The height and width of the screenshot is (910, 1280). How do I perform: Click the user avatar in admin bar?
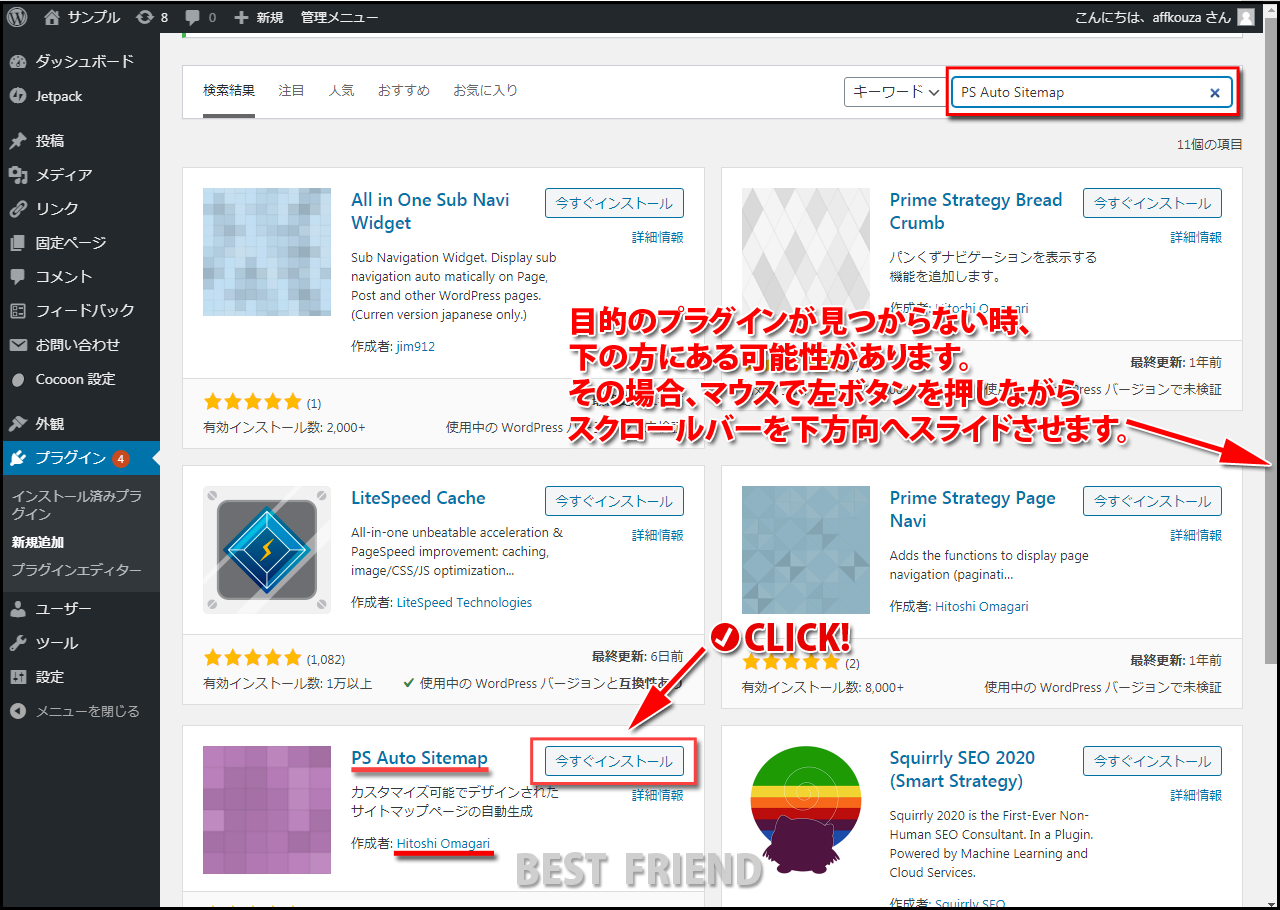1245,17
